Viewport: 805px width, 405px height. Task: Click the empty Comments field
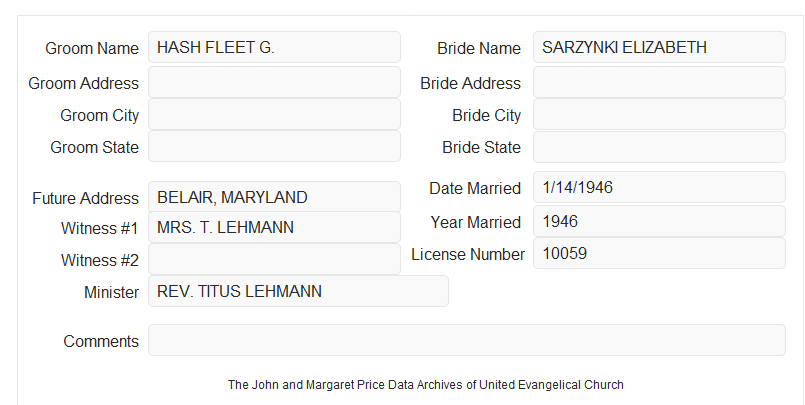click(467, 340)
